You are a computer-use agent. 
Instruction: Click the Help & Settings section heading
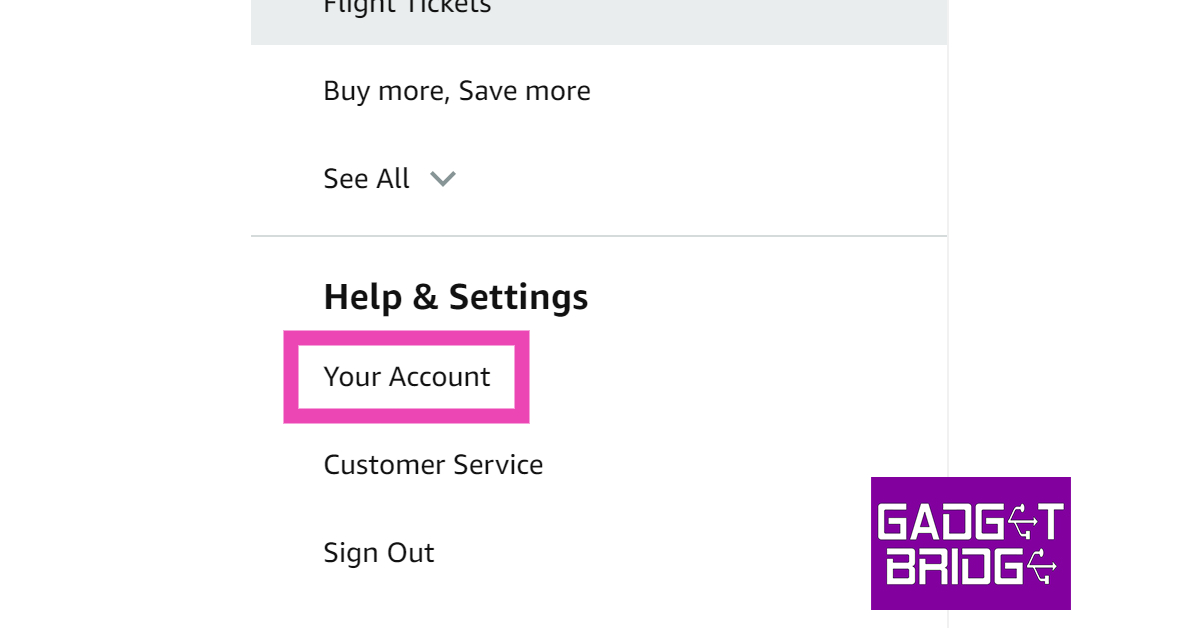455,297
